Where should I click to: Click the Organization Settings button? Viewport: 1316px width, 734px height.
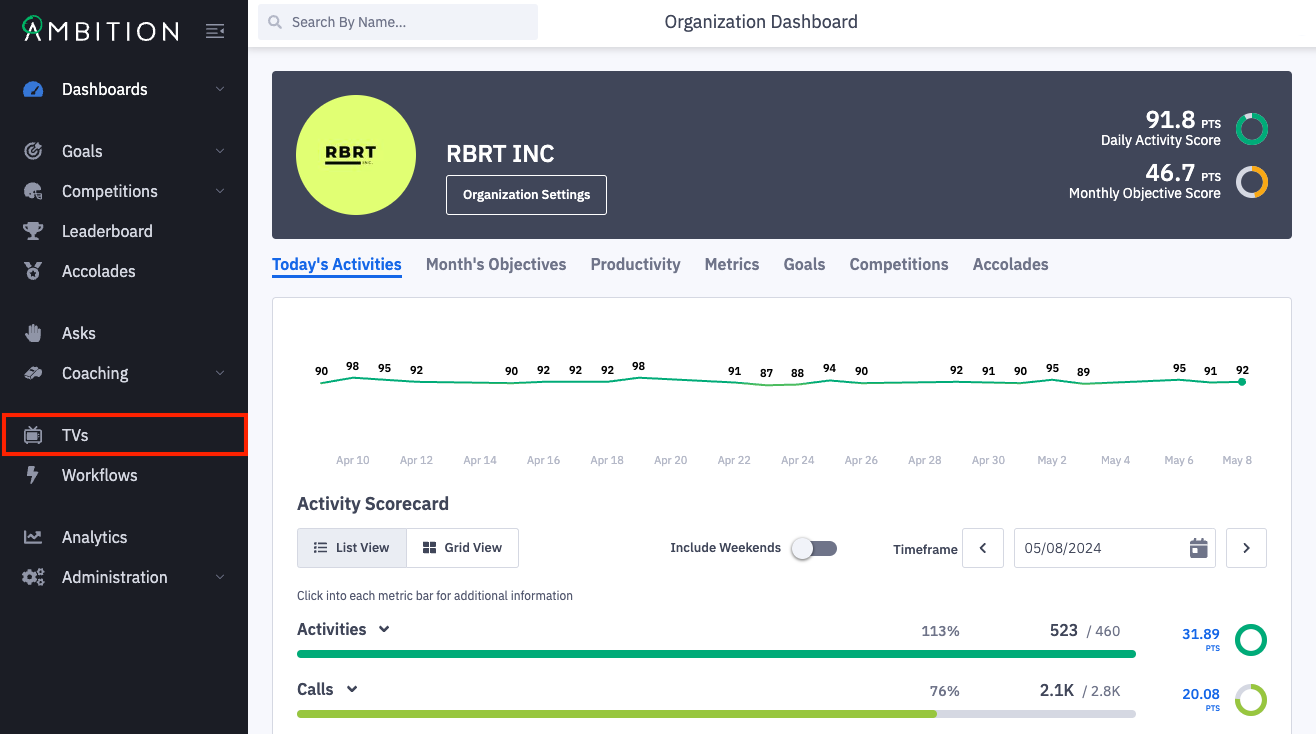tap(526, 195)
